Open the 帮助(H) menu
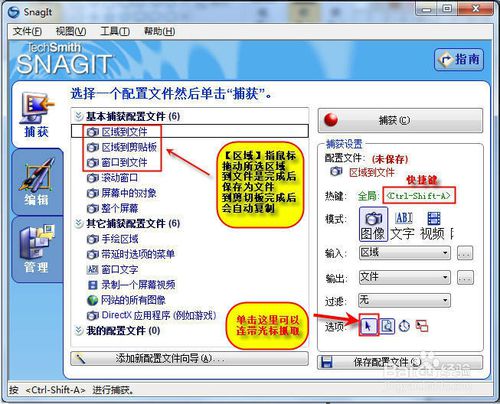Image resolution: width=500 pixels, height=404 pixels. [x=159, y=31]
